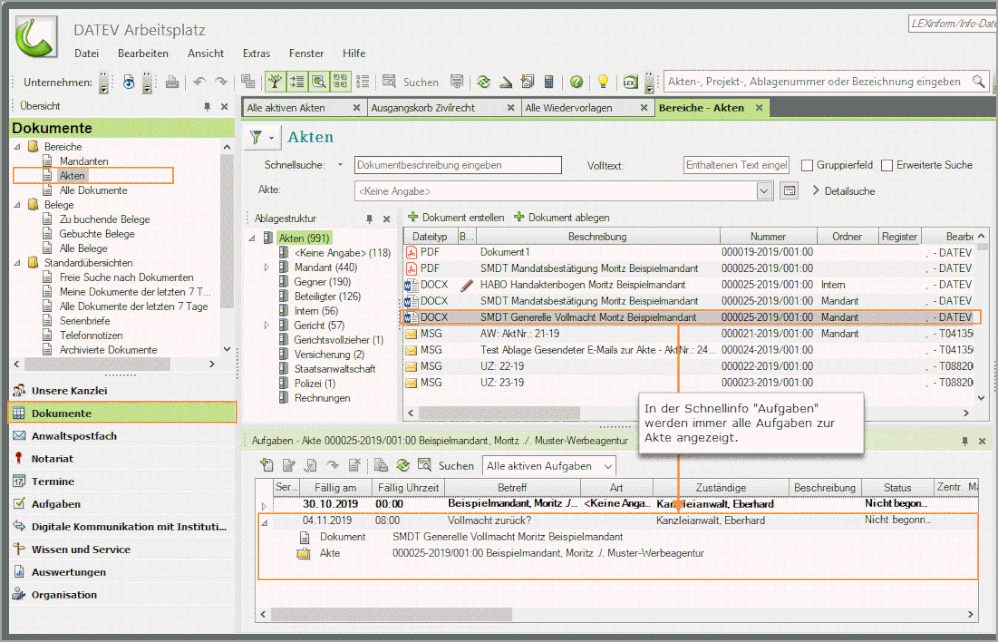Open the Datei menu

tap(87, 53)
